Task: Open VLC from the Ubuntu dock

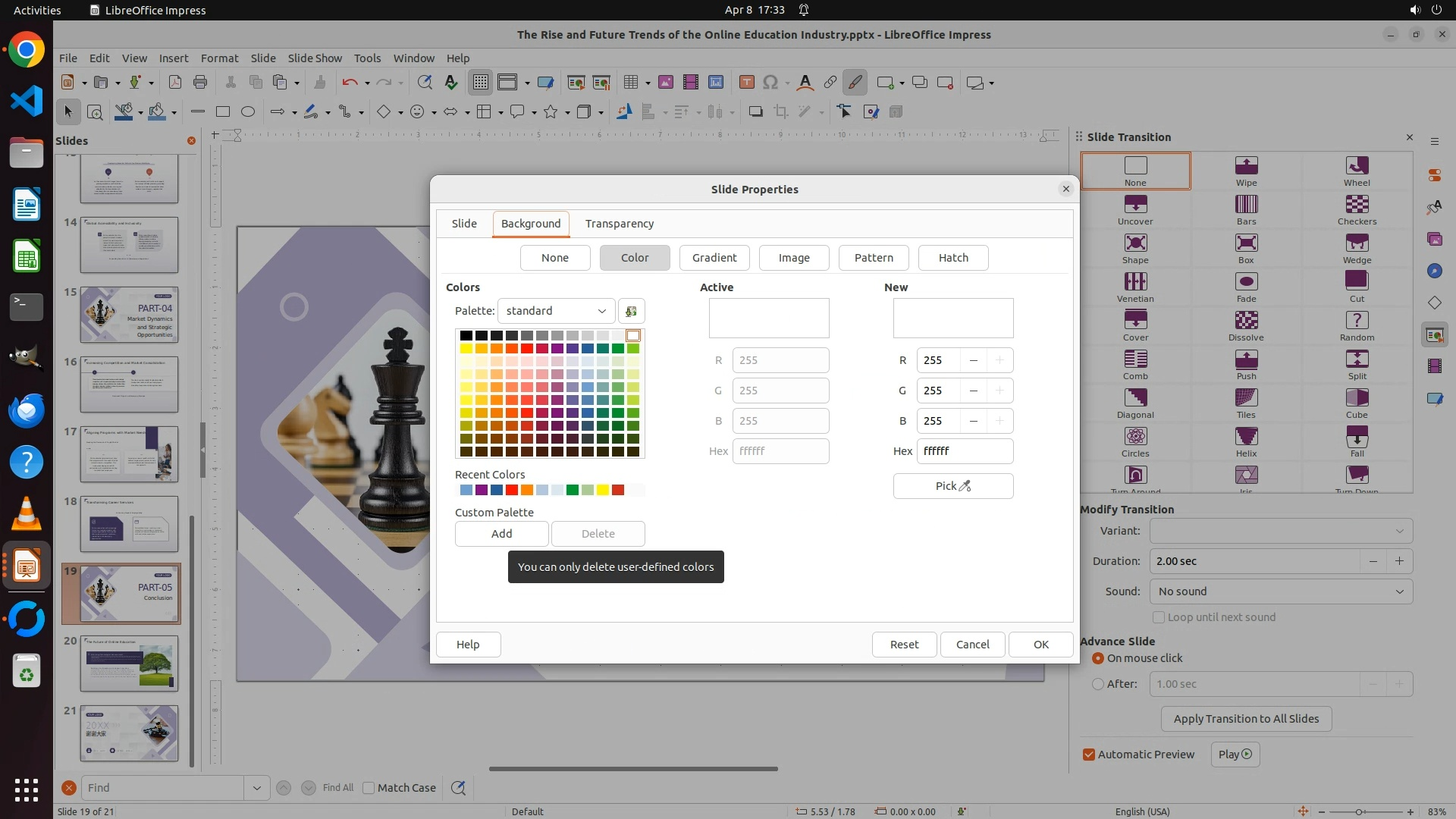Action: click(27, 514)
